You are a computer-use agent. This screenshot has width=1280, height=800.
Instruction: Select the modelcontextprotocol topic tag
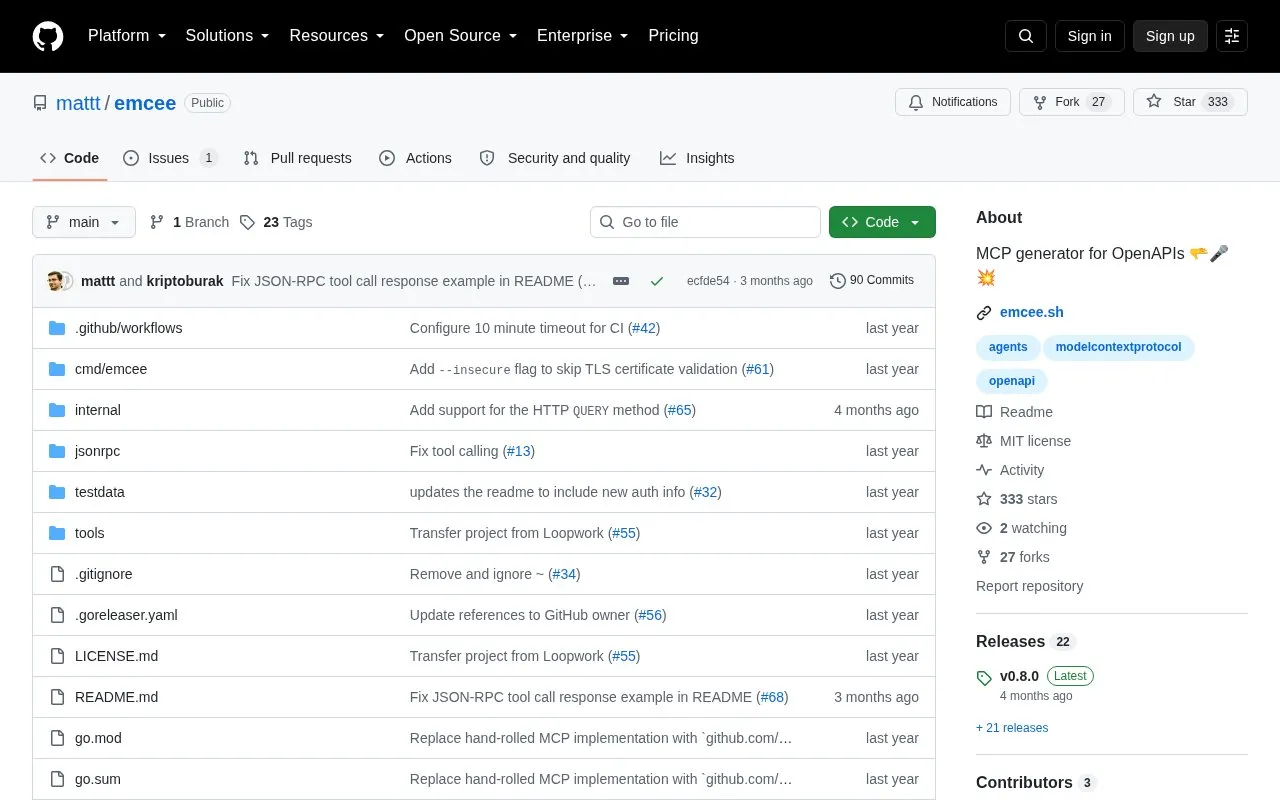click(x=1119, y=347)
